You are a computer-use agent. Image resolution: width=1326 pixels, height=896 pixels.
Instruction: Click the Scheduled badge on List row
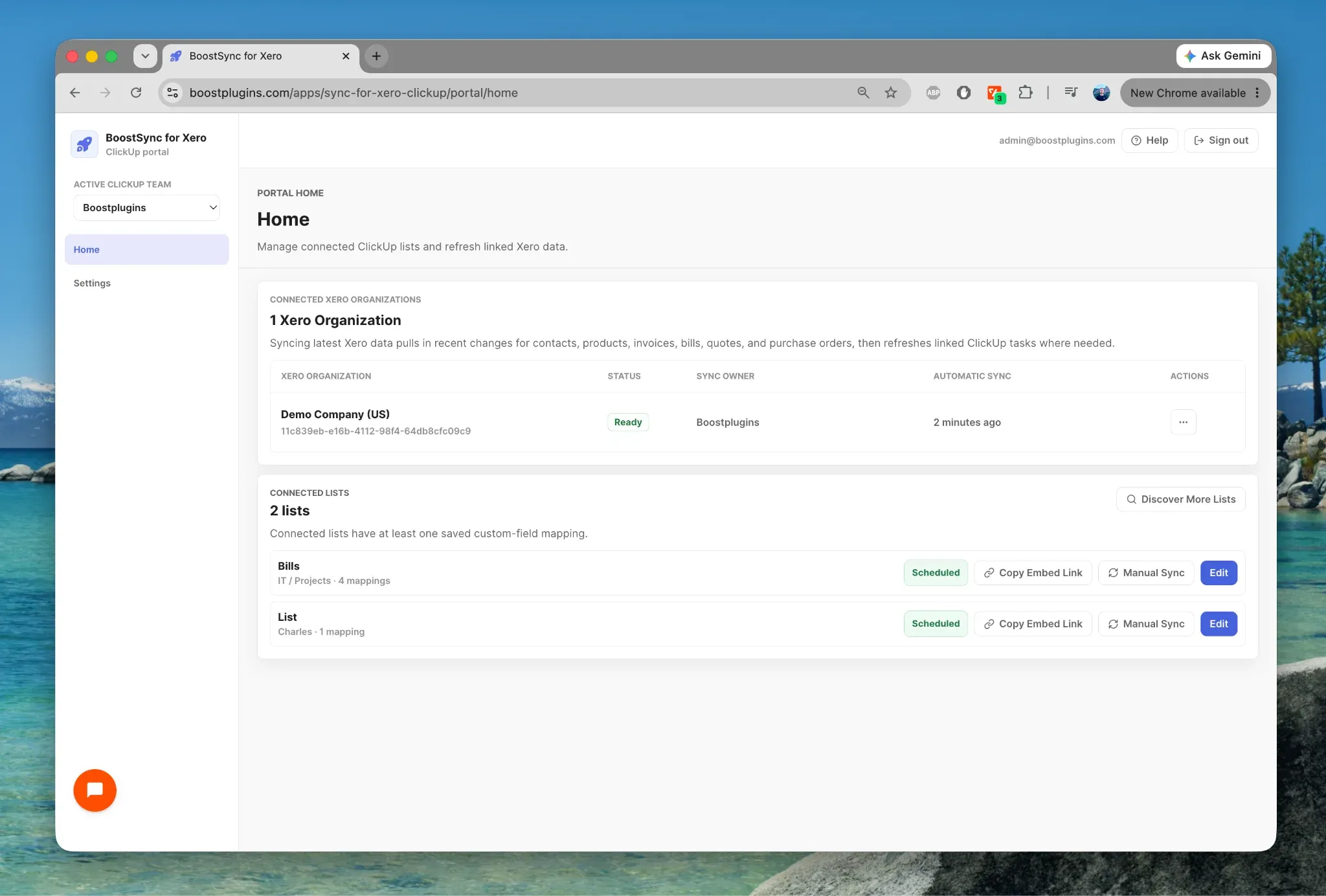click(936, 624)
